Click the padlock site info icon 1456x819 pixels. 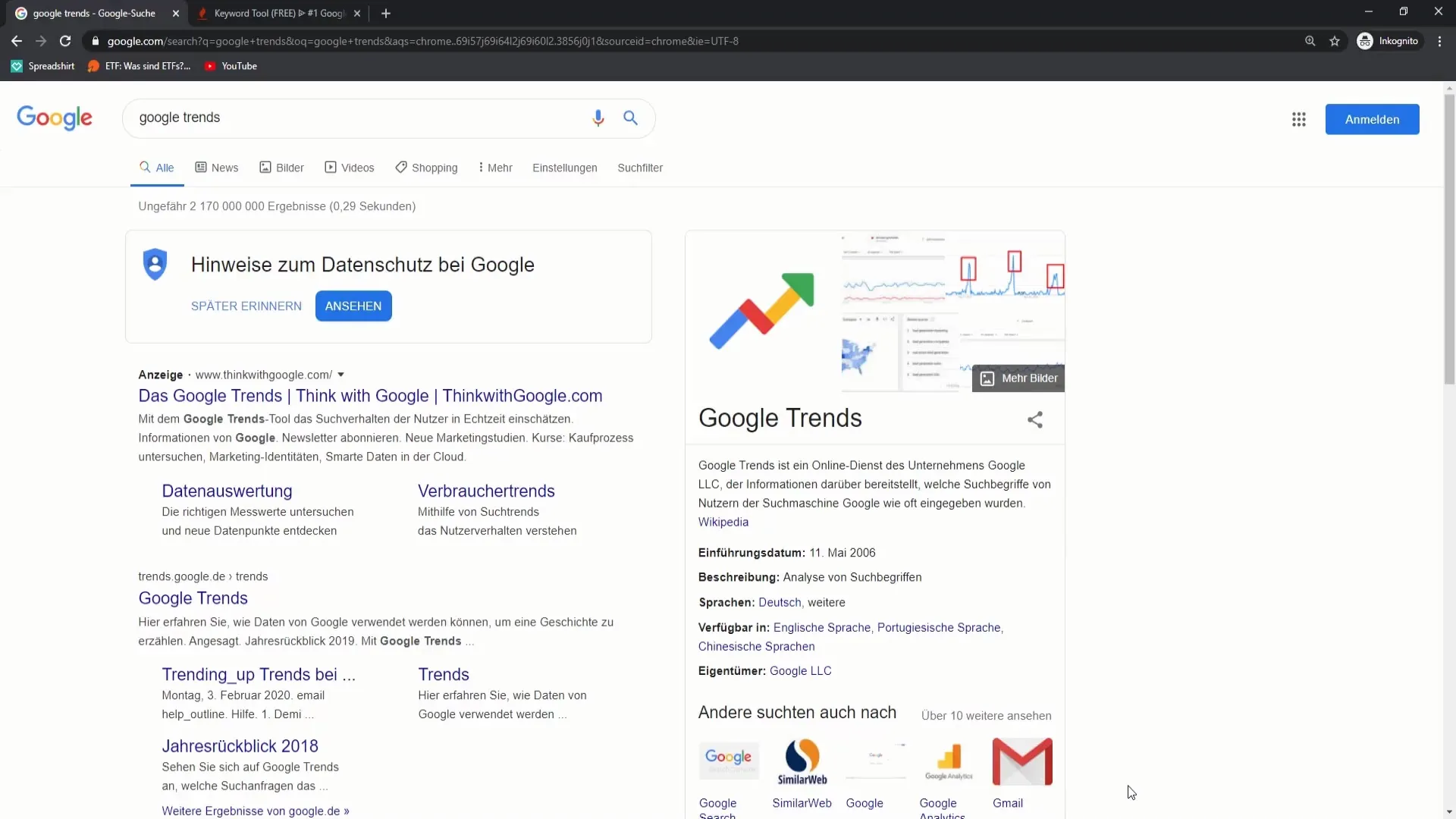click(96, 41)
